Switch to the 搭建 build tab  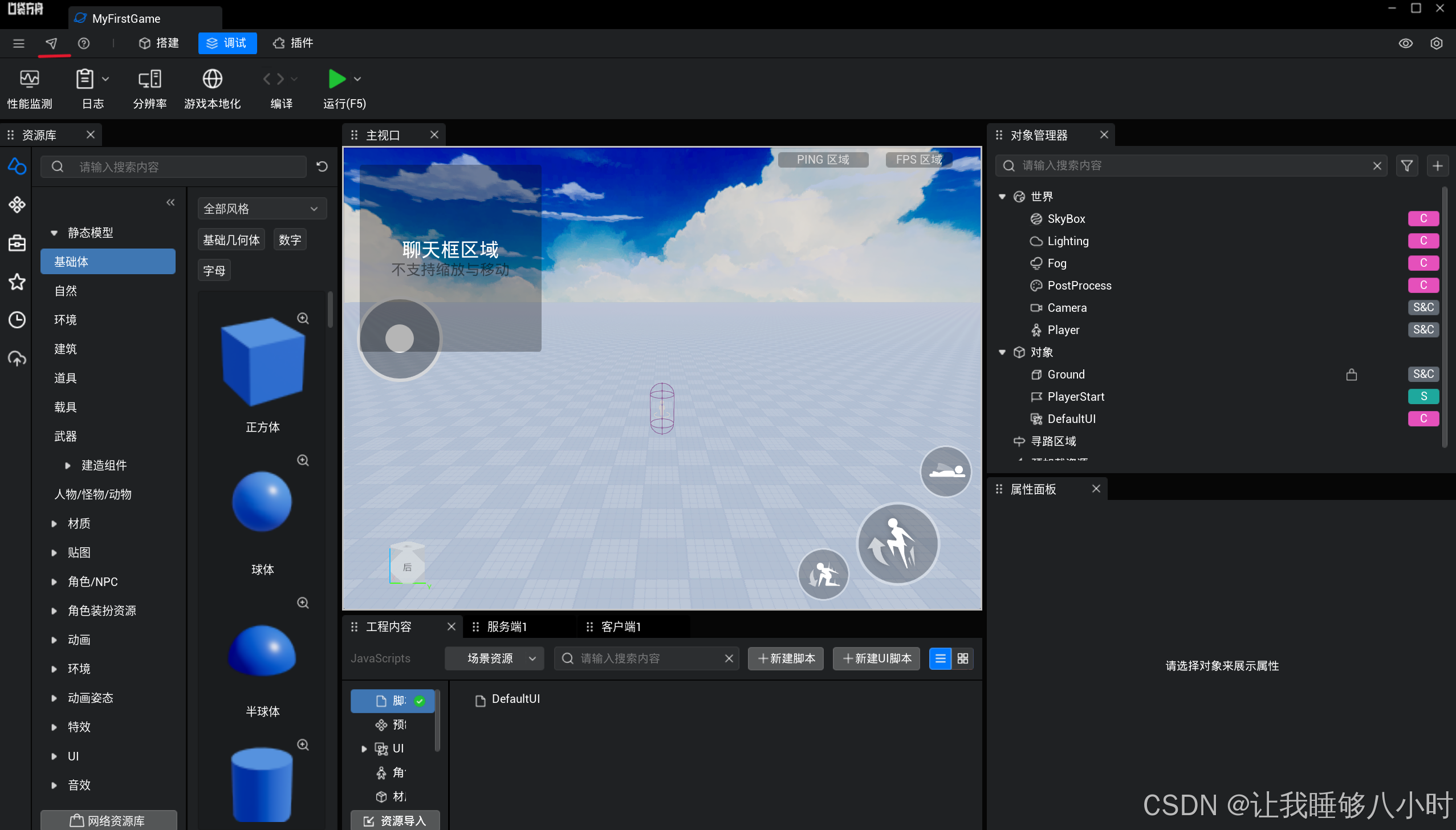pos(159,43)
